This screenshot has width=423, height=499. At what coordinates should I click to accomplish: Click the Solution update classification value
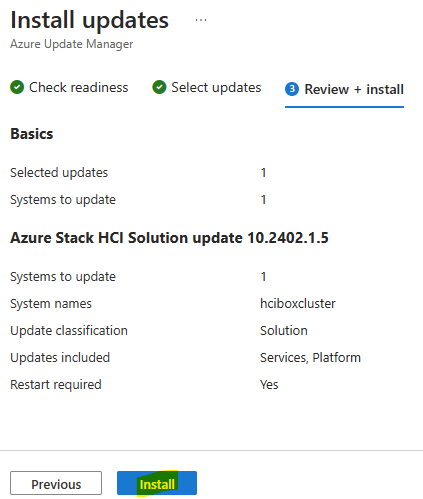pyautogui.click(x=284, y=331)
